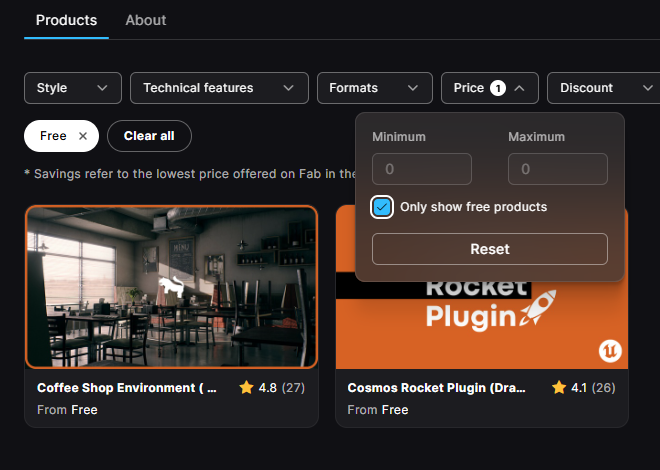Click the Clear all filters button

coord(149,136)
